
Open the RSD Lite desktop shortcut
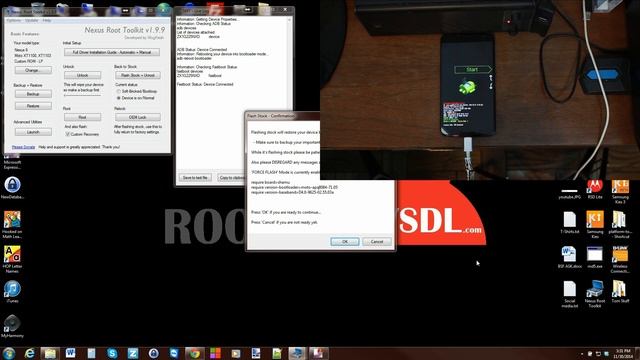pyautogui.click(x=595, y=189)
